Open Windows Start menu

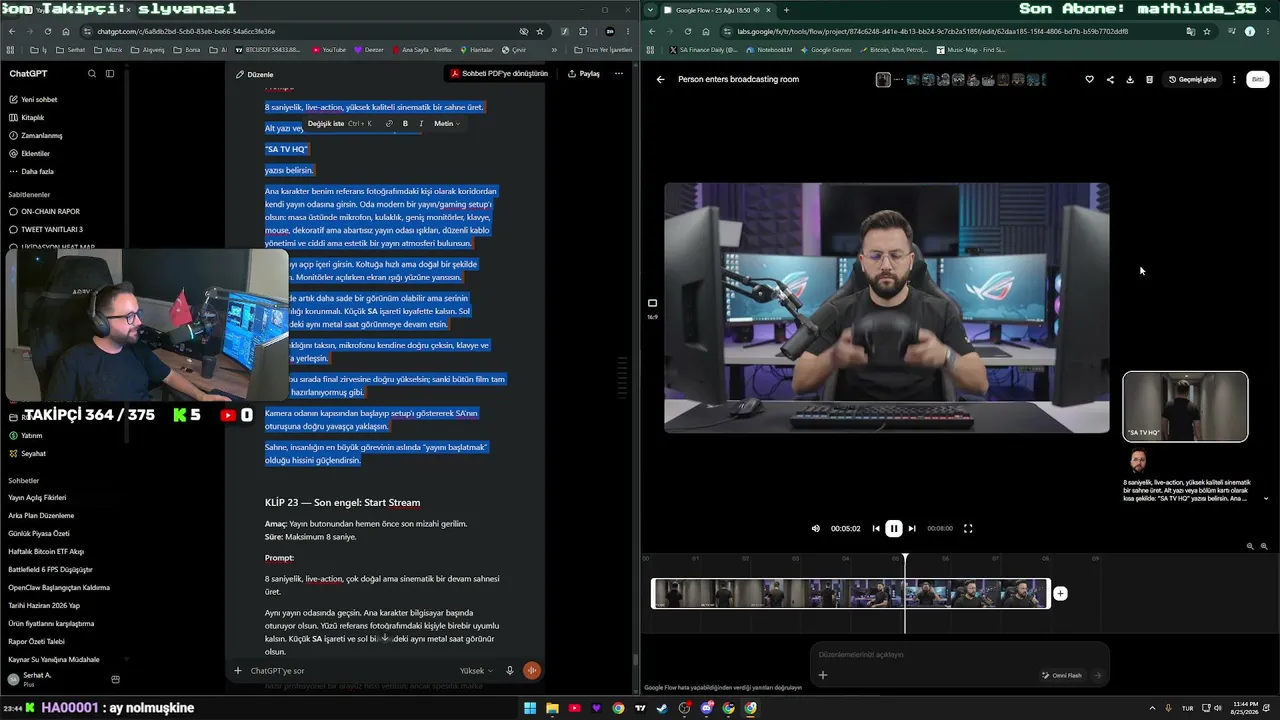click(x=530, y=708)
